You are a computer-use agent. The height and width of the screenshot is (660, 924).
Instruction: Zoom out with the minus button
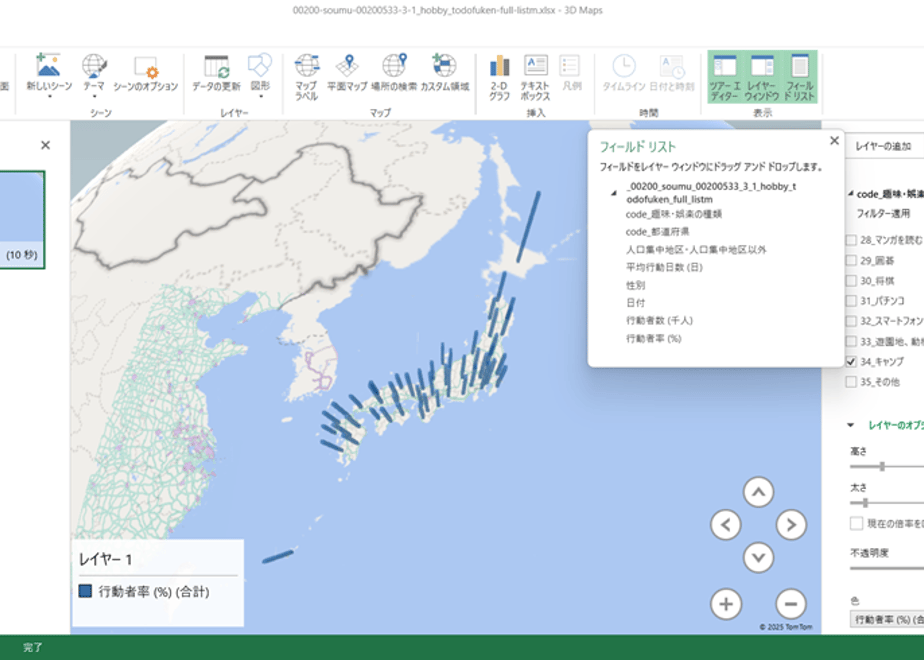791,604
